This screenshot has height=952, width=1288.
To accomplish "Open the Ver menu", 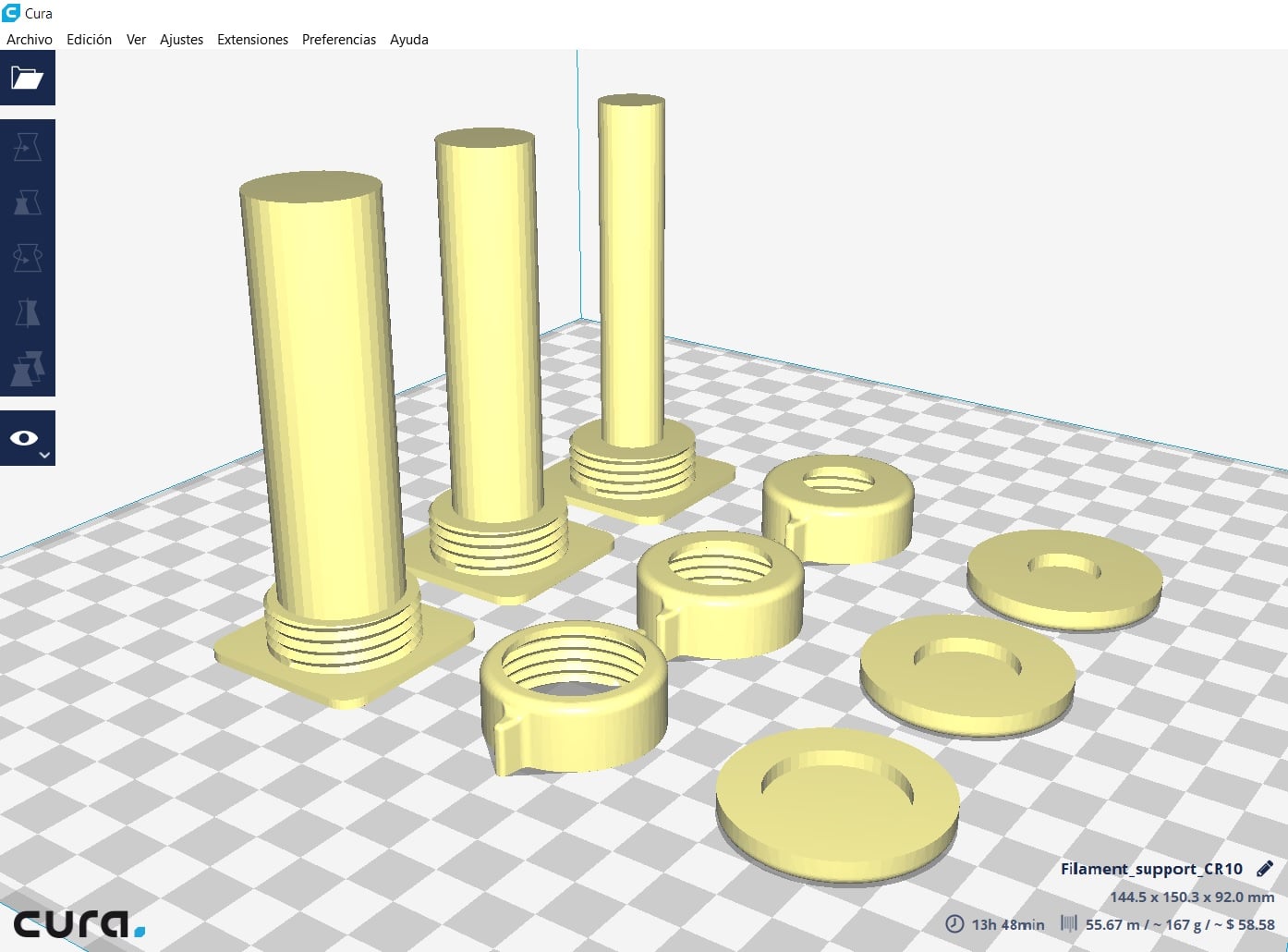I will pyautogui.click(x=136, y=40).
